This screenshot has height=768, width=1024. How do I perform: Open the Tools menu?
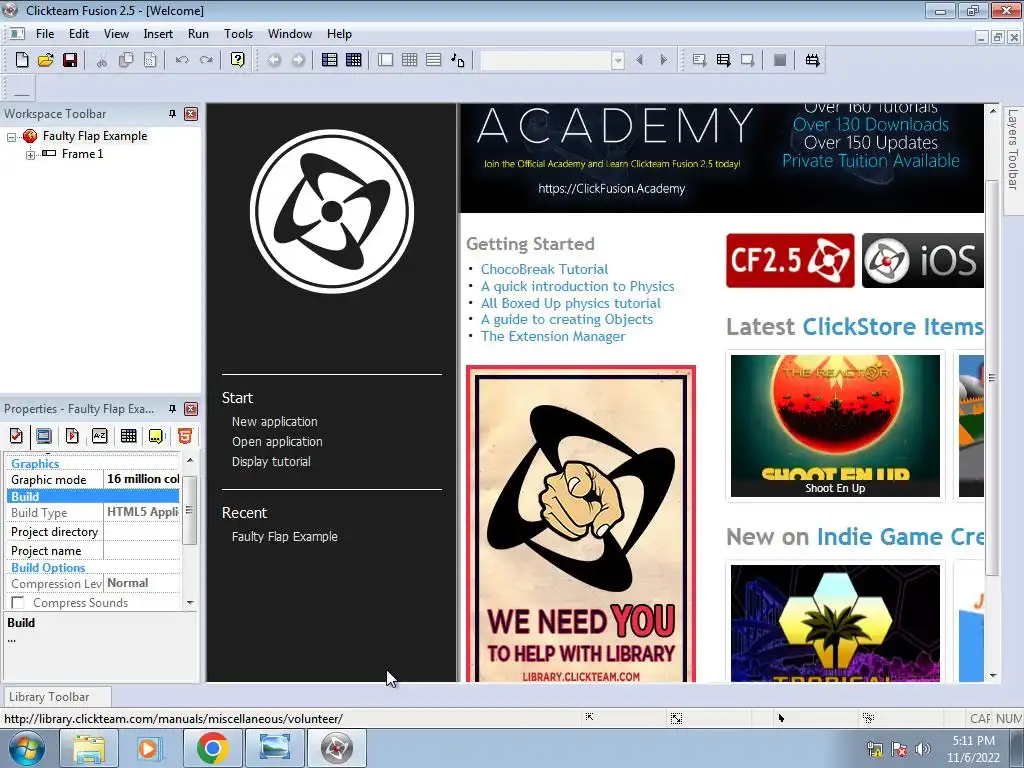pos(238,34)
